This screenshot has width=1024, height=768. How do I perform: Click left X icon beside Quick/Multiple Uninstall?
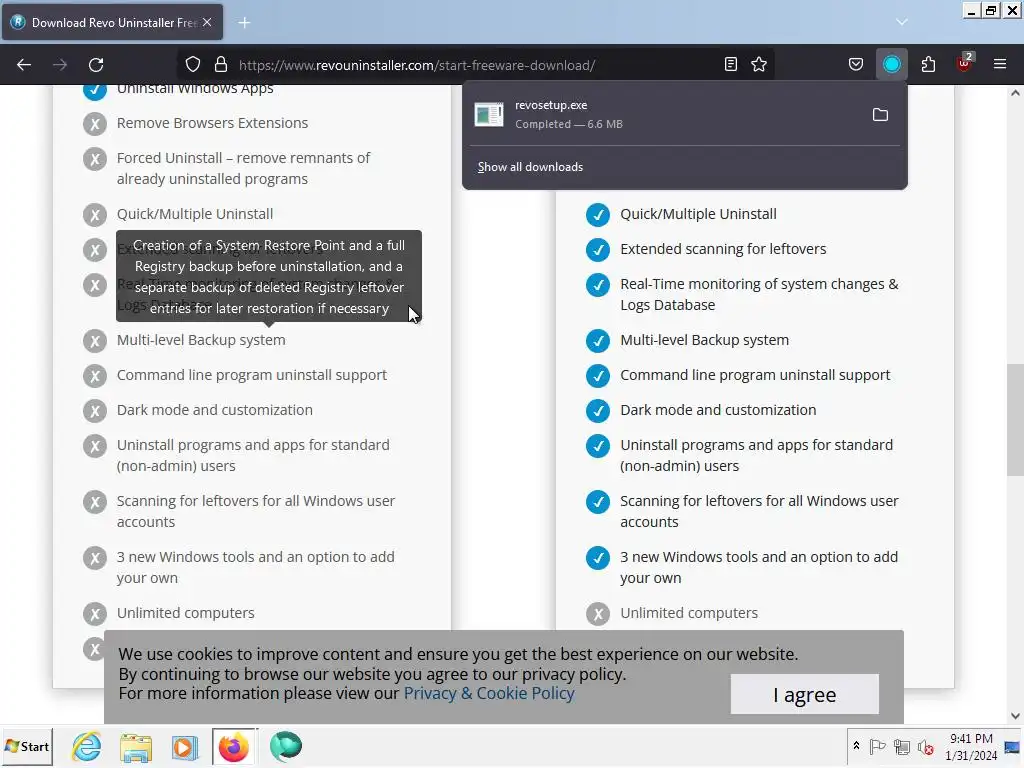point(95,215)
